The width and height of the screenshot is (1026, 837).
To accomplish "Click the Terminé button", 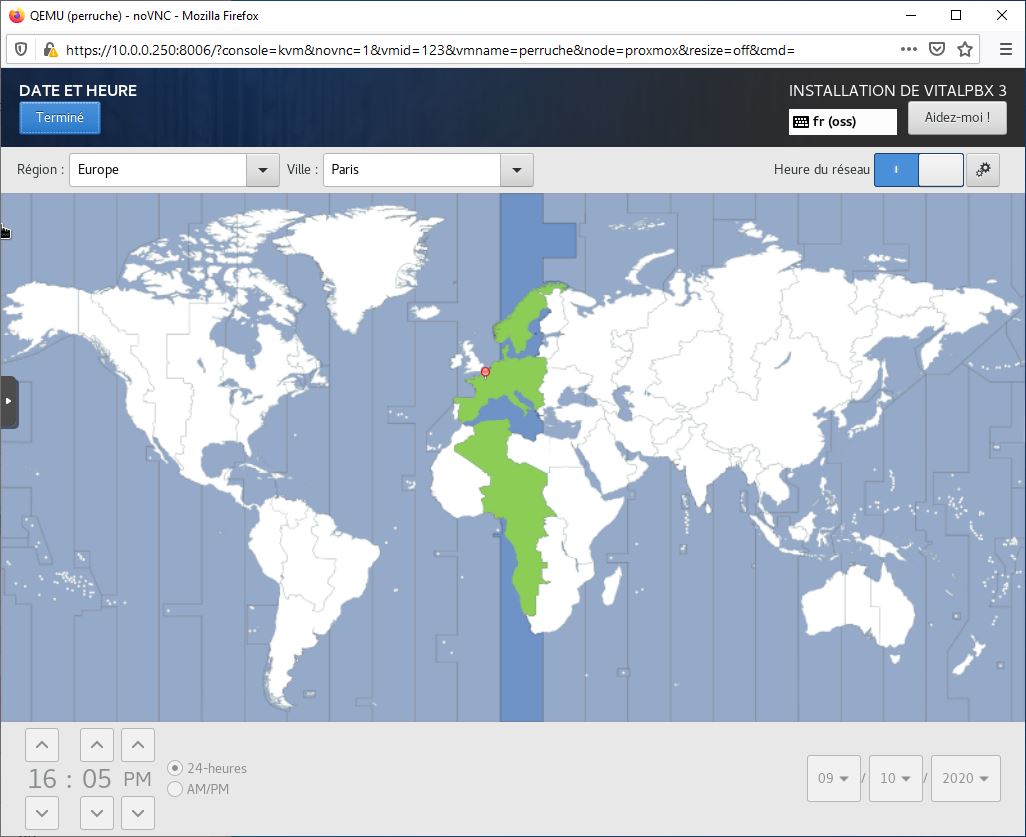I will [x=60, y=117].
